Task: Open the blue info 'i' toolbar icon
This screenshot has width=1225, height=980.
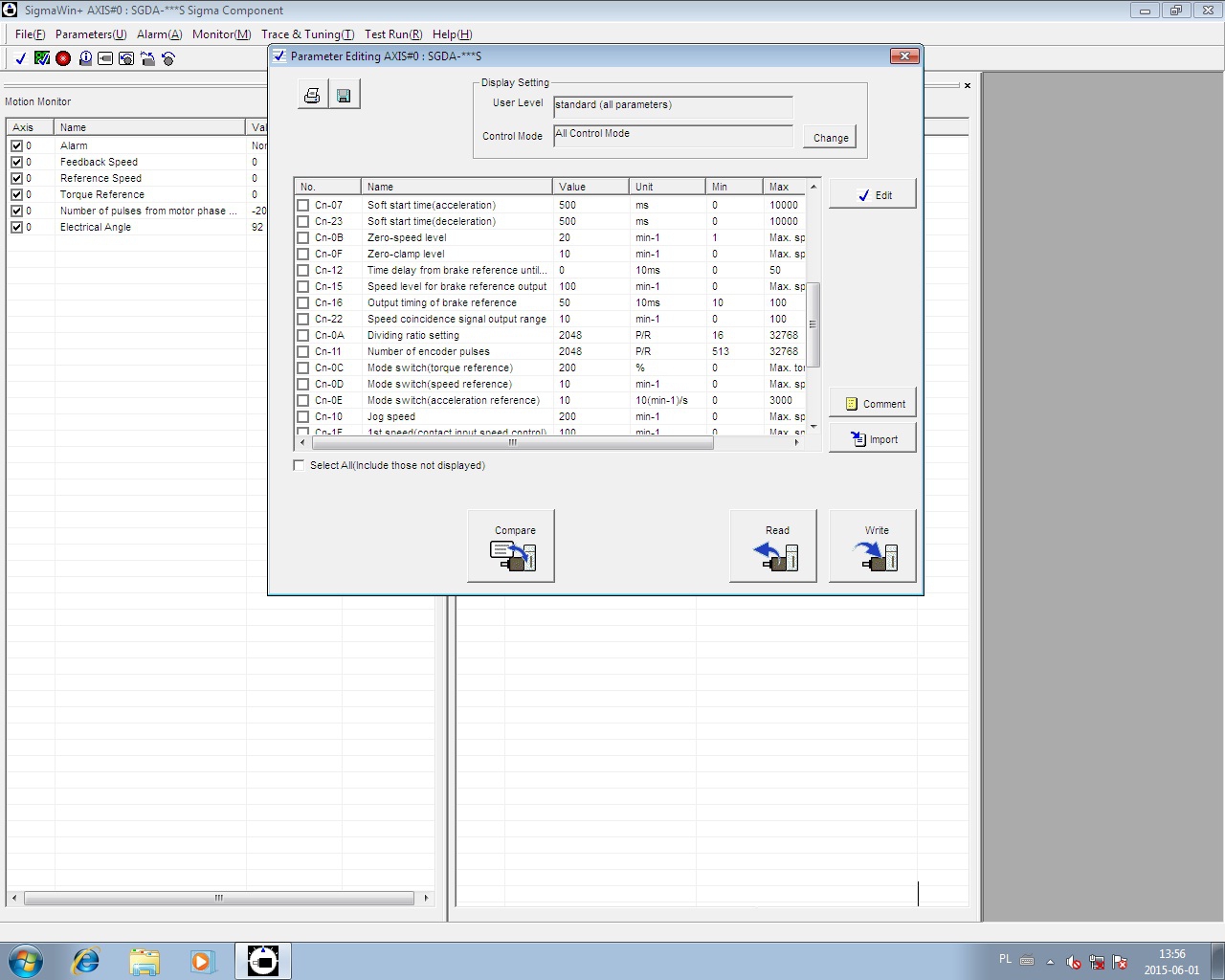Action: [85, 58]
